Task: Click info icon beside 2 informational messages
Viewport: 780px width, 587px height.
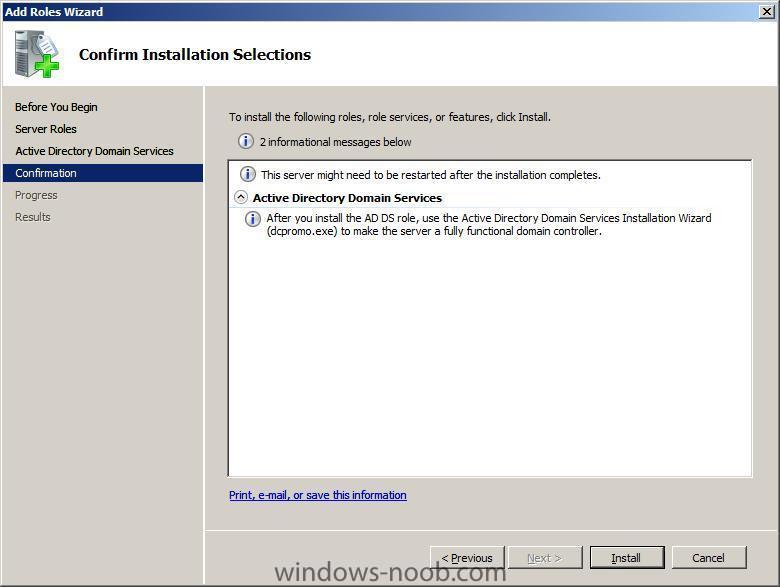Action: [x=245, y=141]
